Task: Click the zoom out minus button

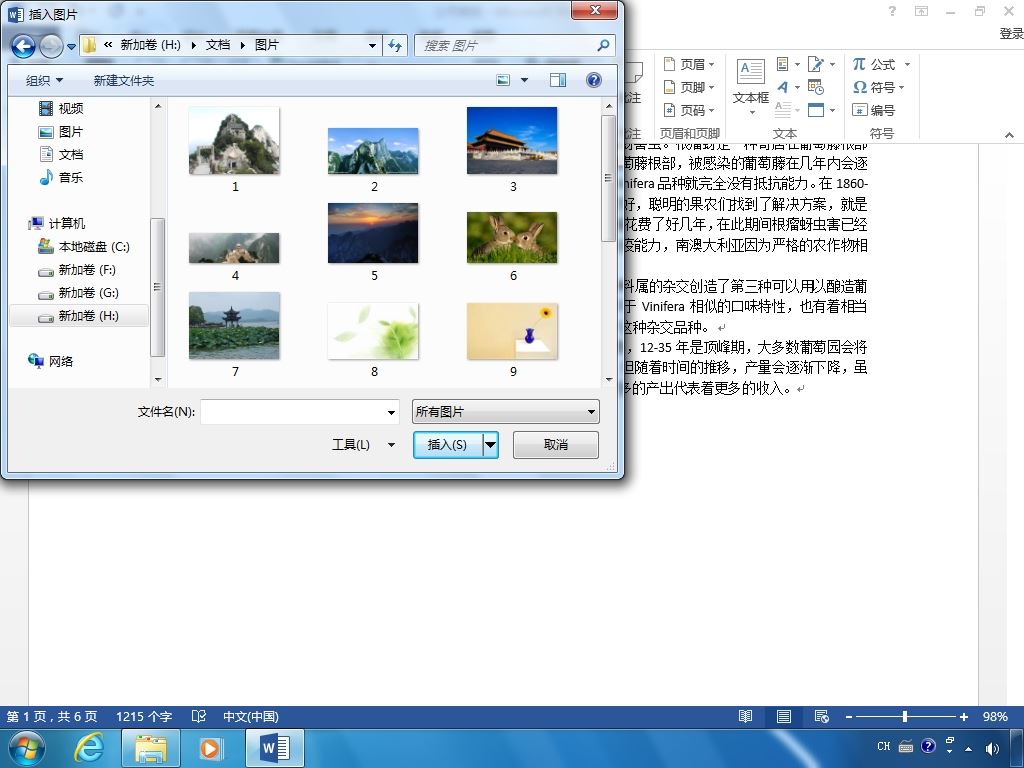Action: pos(848,716)
